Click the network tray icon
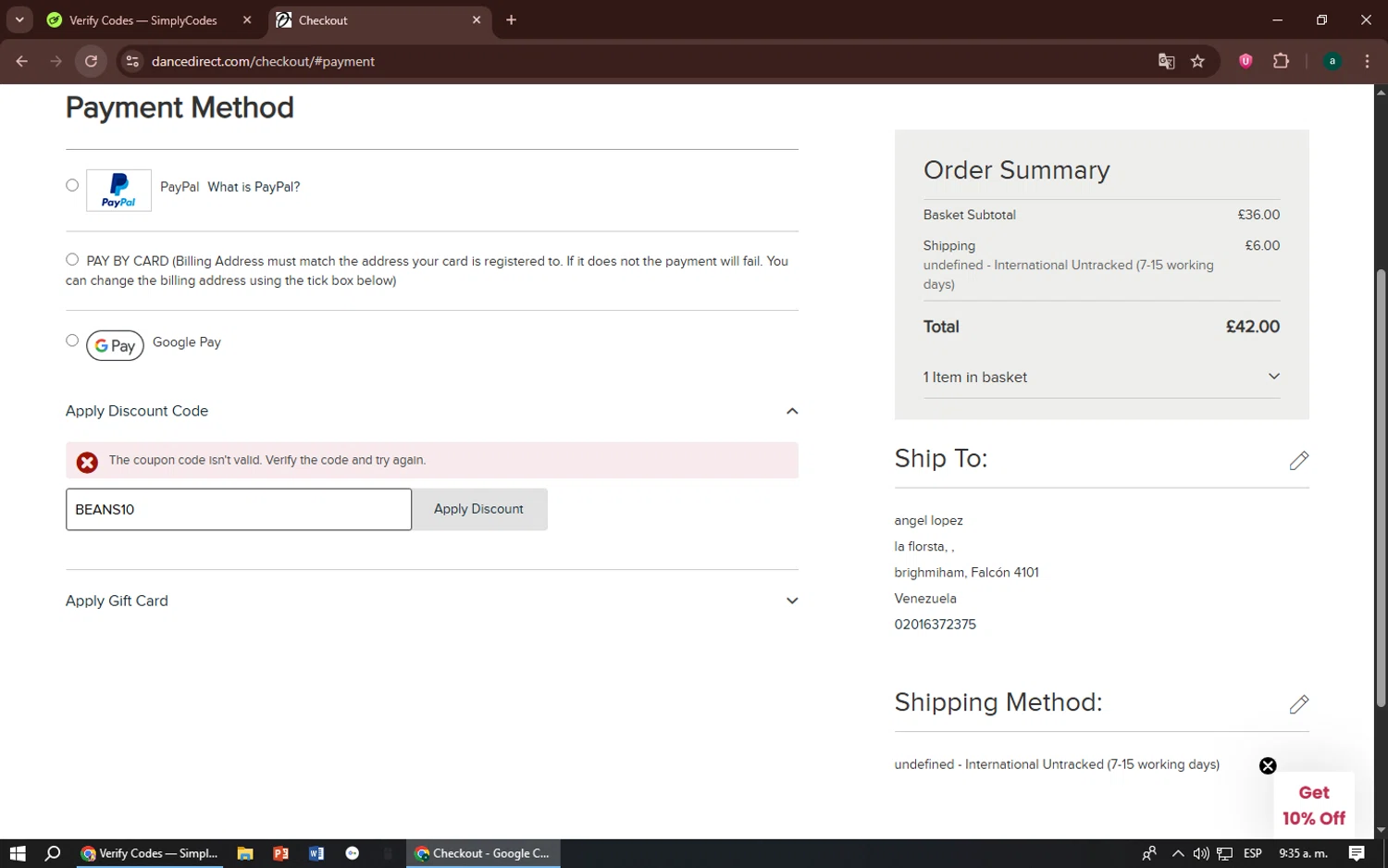Image resolution: width=1388 pixels, height=868 pixels. click(x=1224, y=853)
